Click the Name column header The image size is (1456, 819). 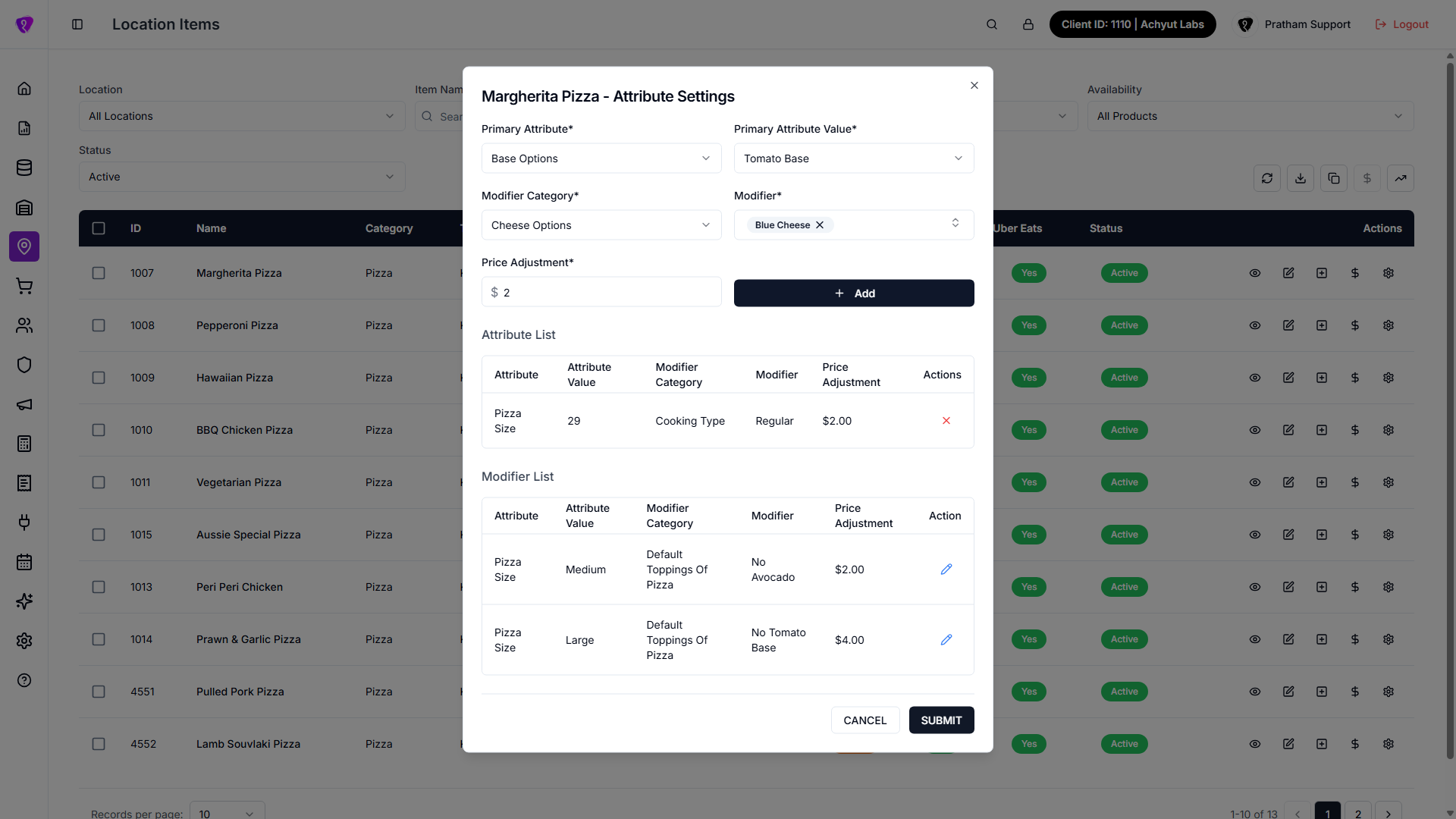tap(211, 228)
